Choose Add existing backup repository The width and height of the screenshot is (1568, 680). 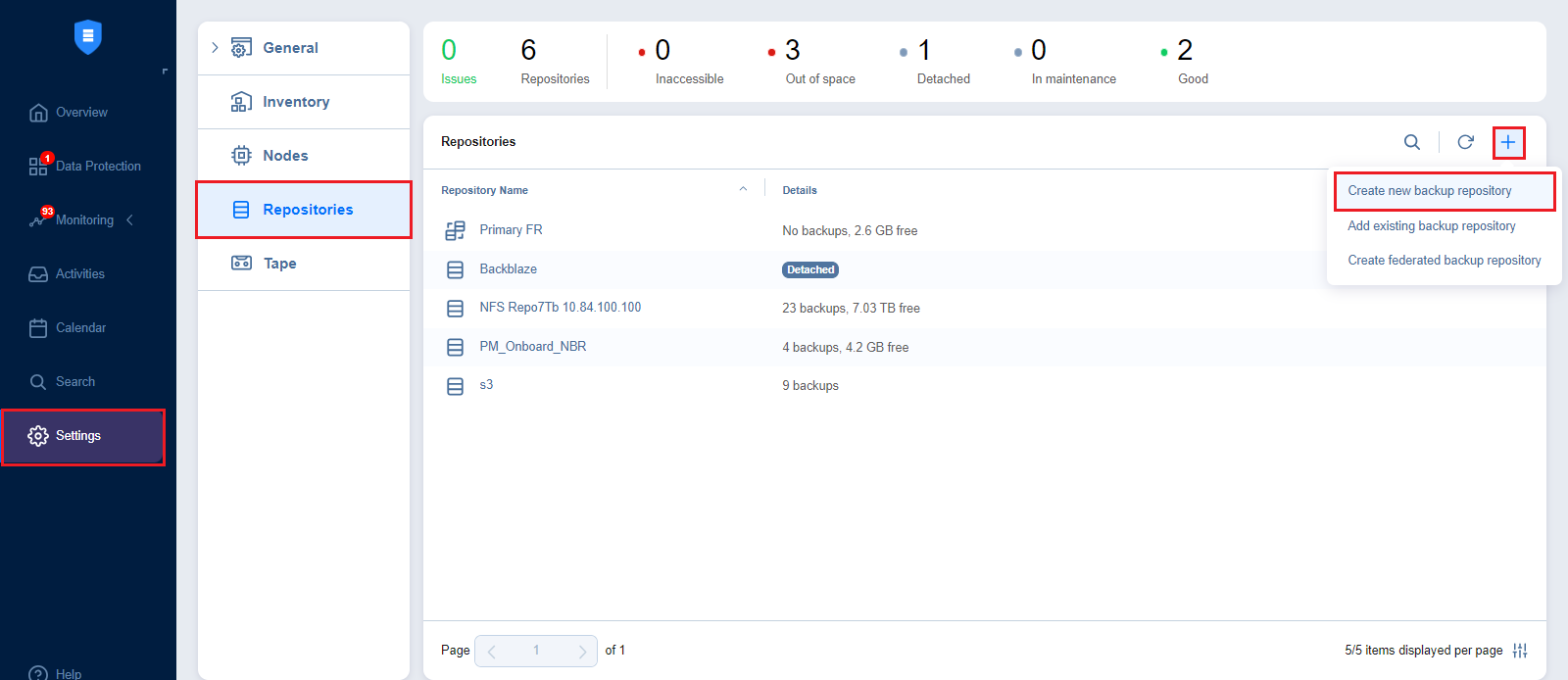(1431, 226)
